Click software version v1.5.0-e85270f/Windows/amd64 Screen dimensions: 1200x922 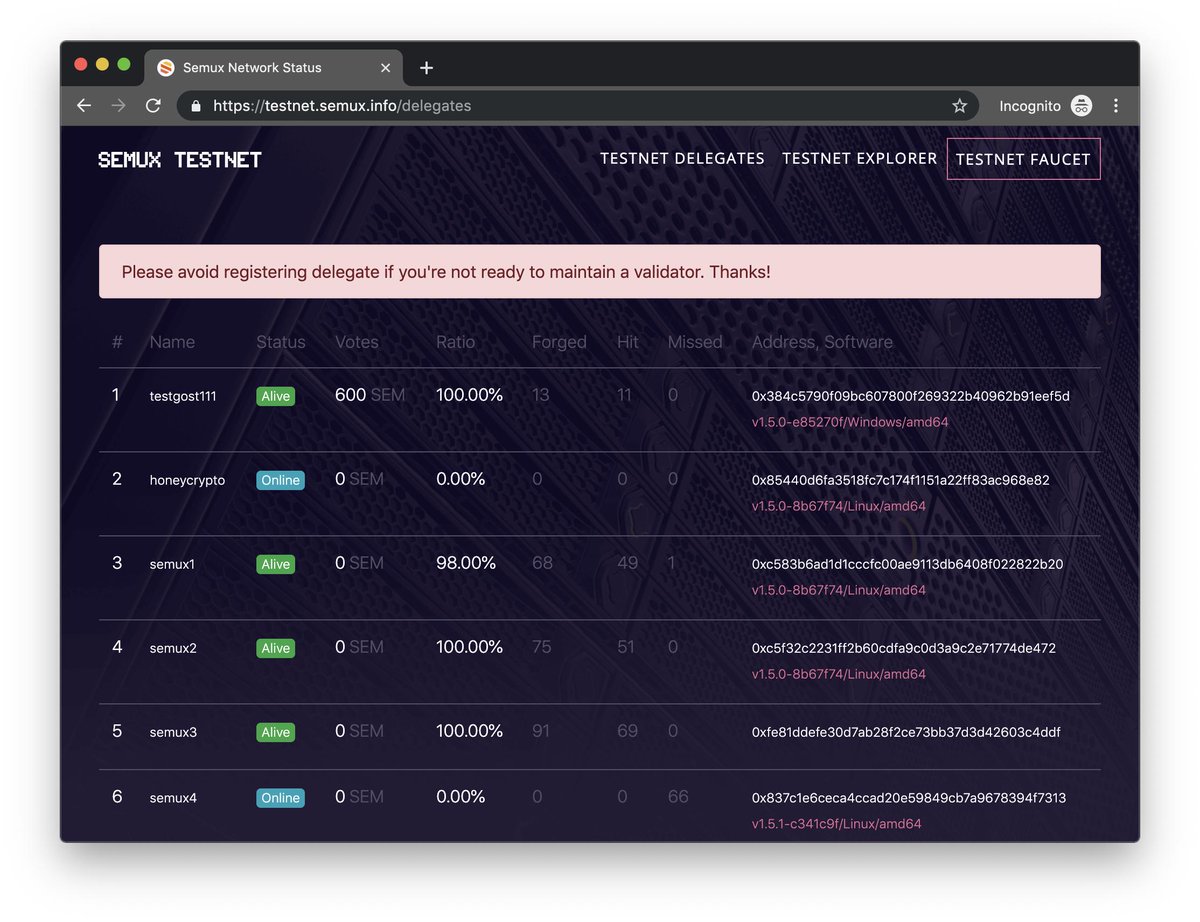click(850, 422)
